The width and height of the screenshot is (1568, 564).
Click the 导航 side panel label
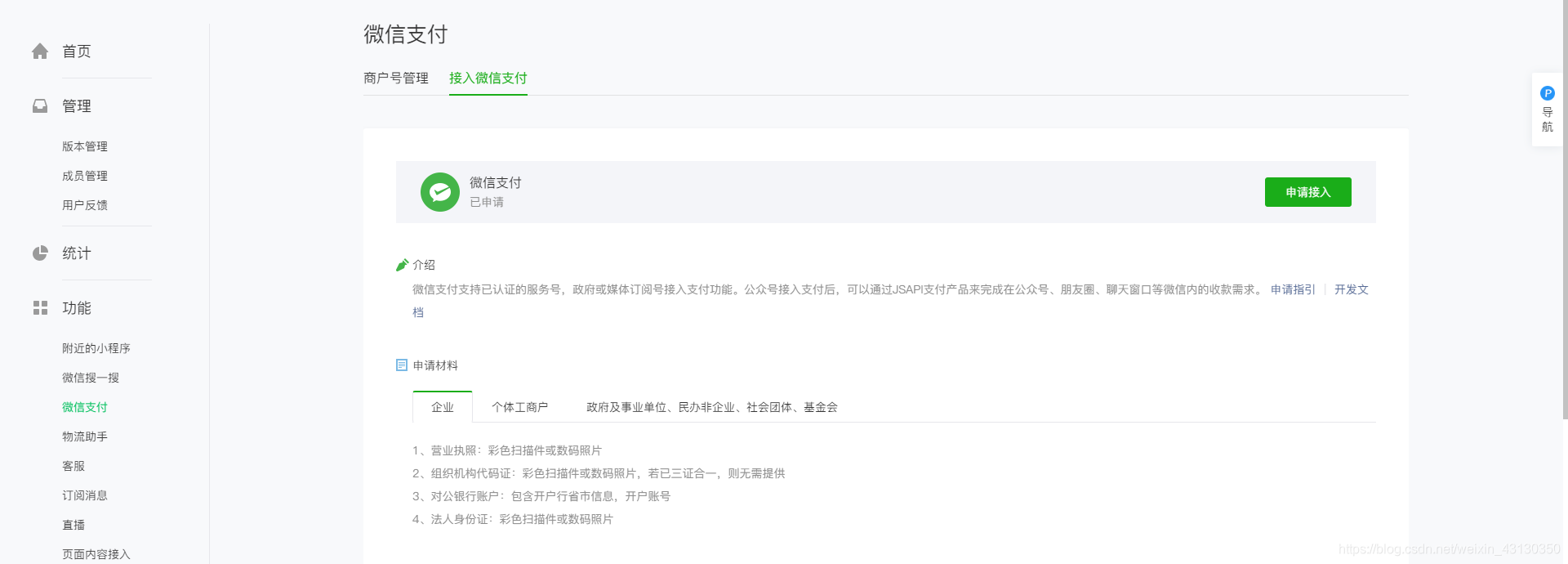point(1548,119)
